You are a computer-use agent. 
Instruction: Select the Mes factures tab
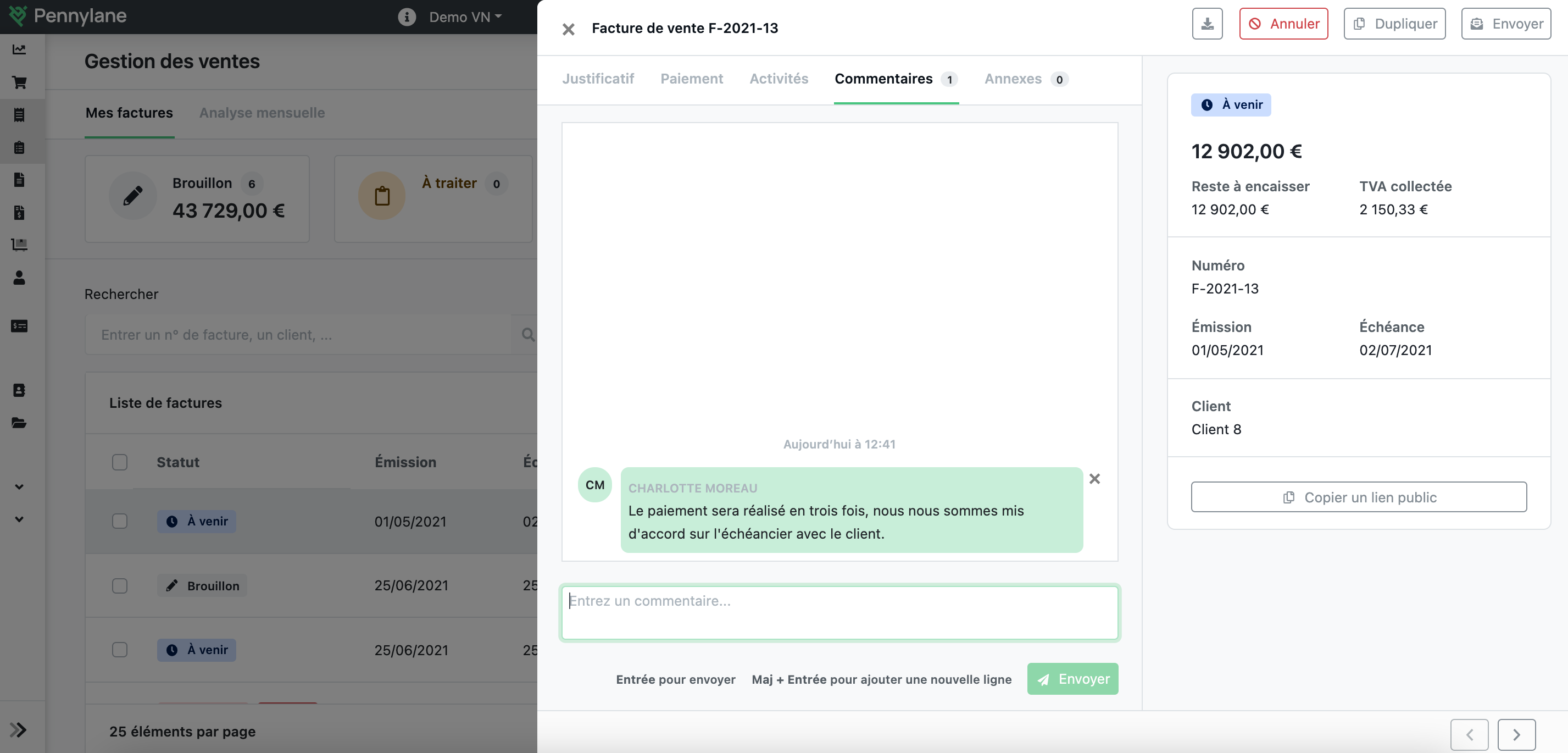pyautogui.click(x=129, y=113)
